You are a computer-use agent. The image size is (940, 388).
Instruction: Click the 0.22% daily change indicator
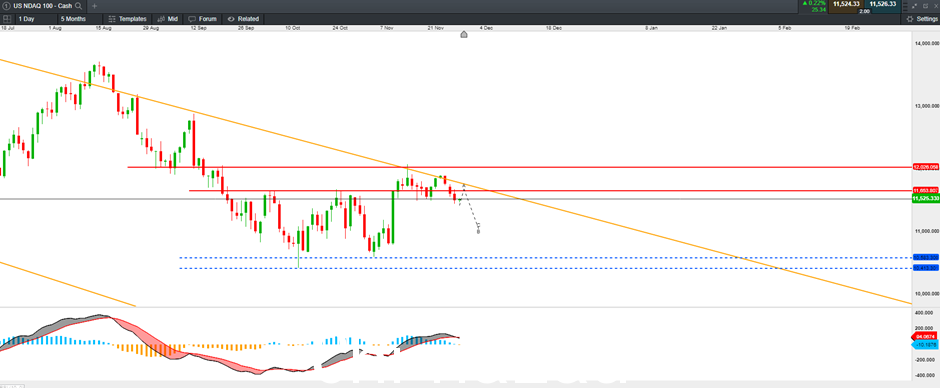(814, 4)
